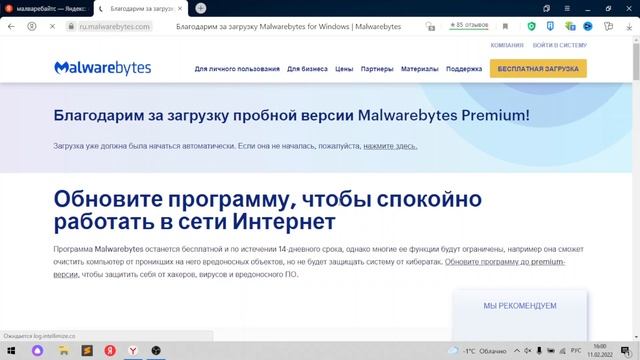Click the БЕСПЛАТНАЯ ЗАГРУЗКА button
The height and width of the screenshot is (360, 640).
(x=538, y=69)
